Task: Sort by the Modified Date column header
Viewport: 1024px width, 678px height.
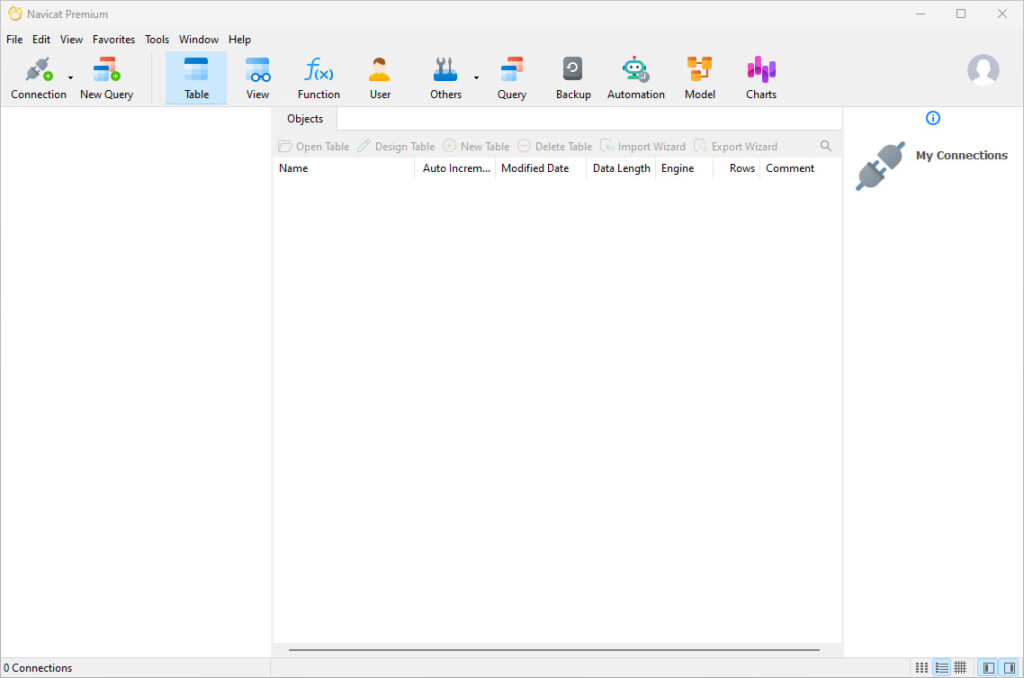Action: pyautogui.click(x=541, y=169)
